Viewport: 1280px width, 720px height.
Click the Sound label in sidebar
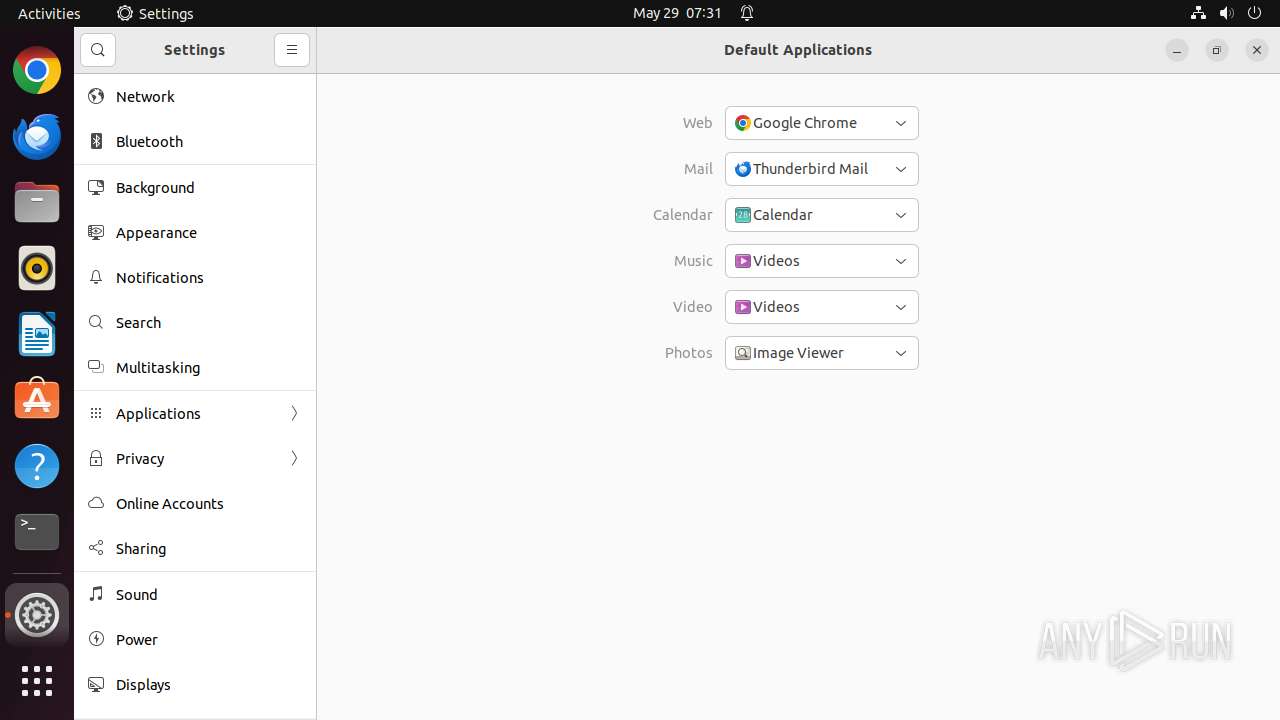click(137, 595)
